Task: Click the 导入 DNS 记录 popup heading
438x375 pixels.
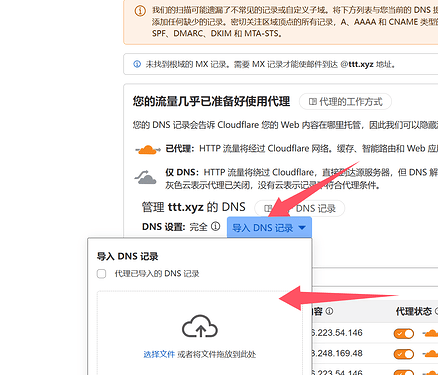Action: coord(127,256)
